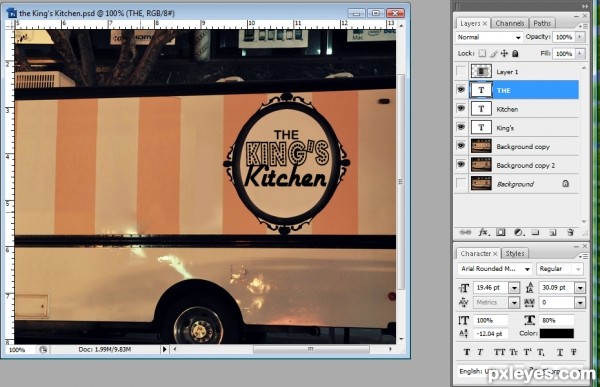Lock layer position with move icon
The width and height of the screenshot is (600, 387).
504,54
